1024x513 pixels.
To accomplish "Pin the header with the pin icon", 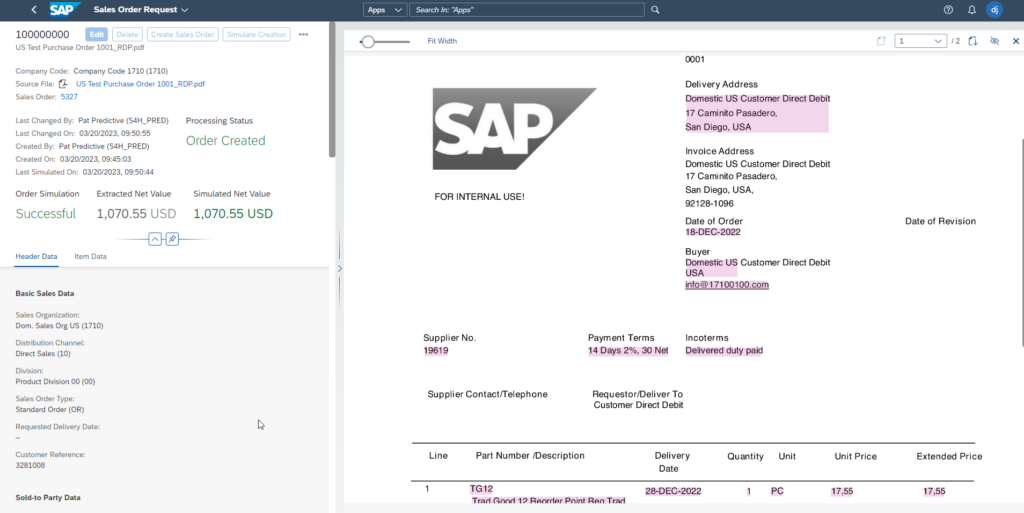I will tap(172, 239).
